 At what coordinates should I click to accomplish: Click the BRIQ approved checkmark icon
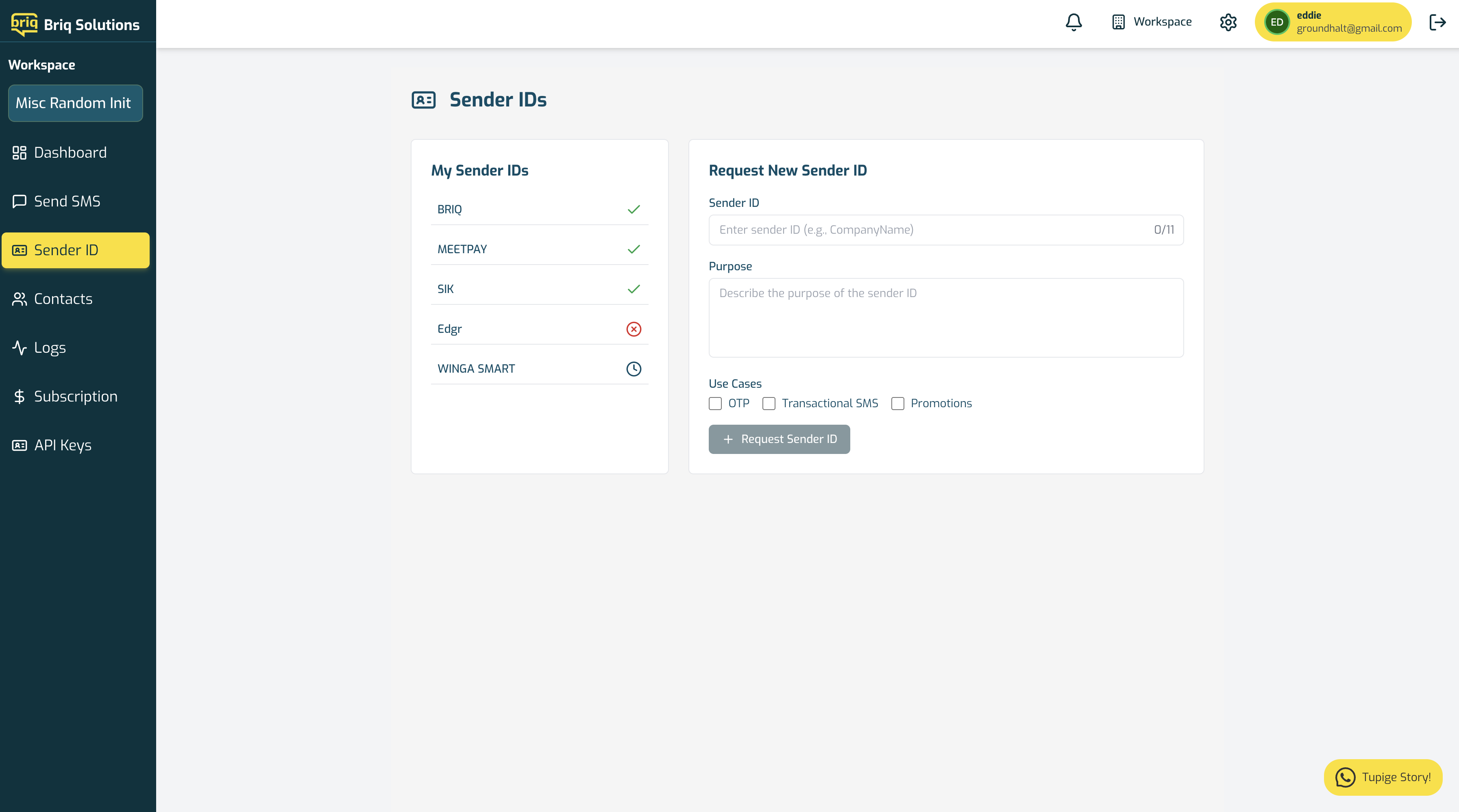click(x=633, y=210)
